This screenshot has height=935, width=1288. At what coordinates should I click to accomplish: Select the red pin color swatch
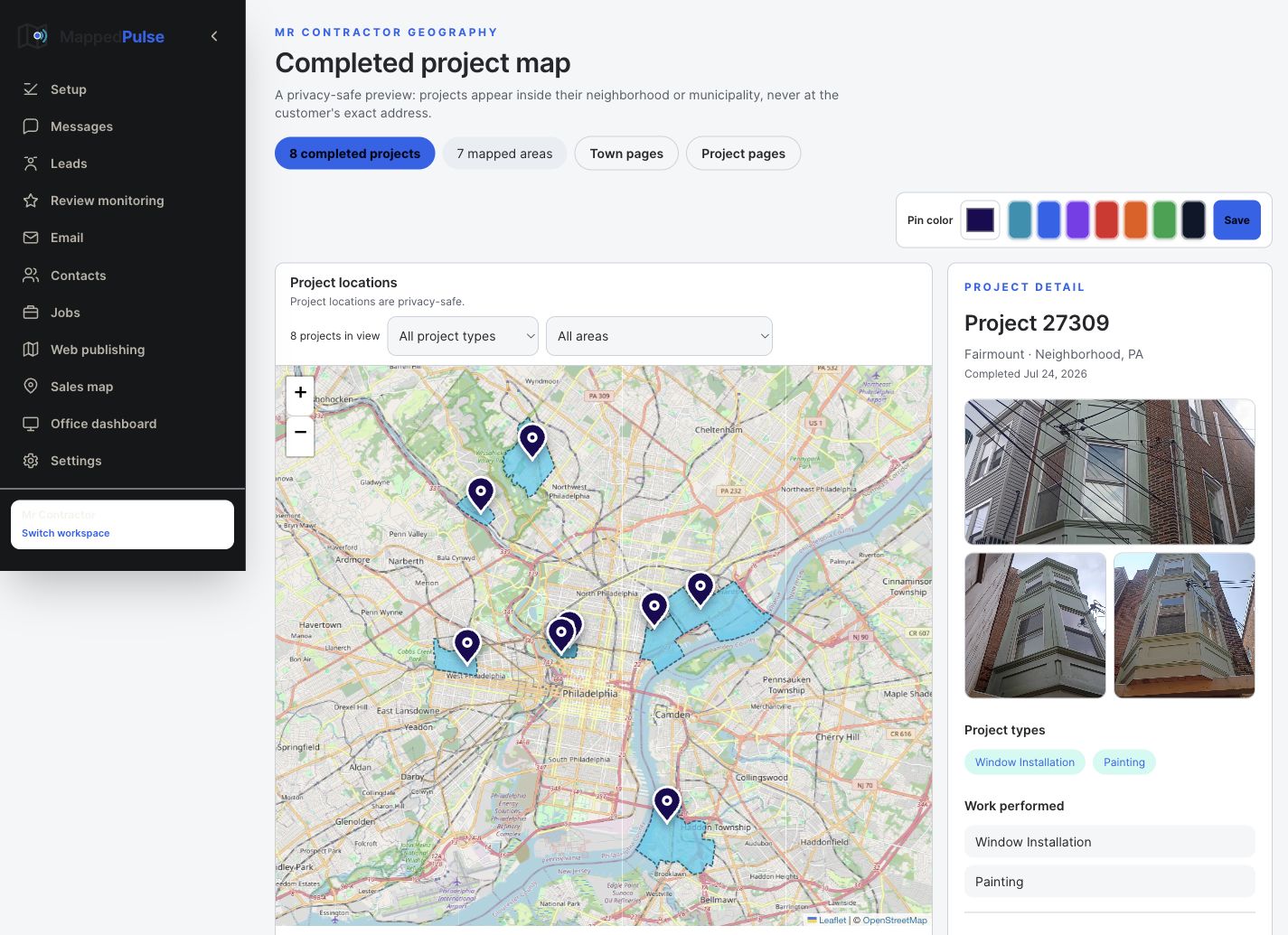(1106, 220)
